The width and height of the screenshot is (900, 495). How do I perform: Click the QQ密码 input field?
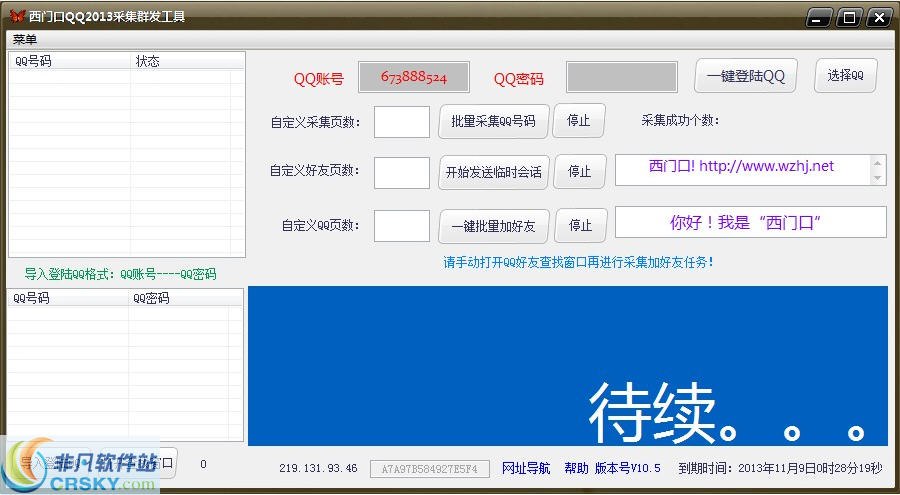[x=622, y=77]
